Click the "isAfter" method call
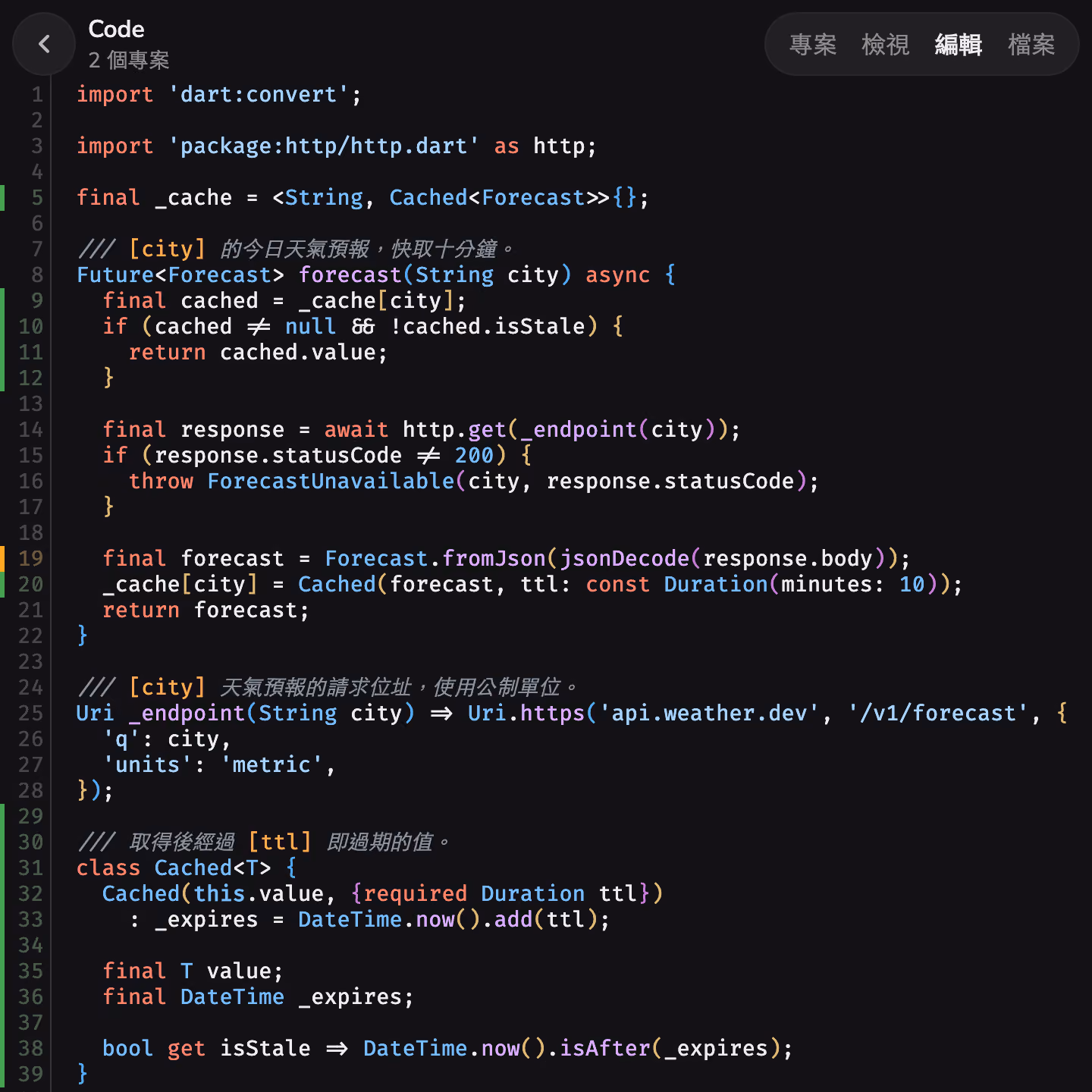 click(604, 1048)
